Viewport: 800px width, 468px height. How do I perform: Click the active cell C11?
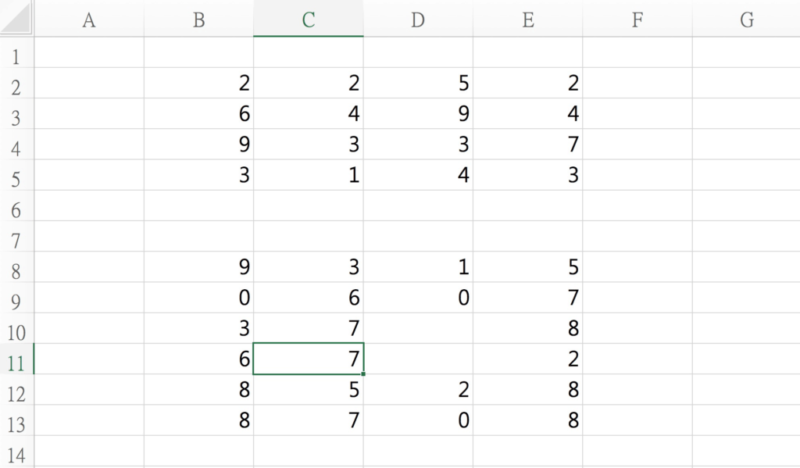pos(308,359)
